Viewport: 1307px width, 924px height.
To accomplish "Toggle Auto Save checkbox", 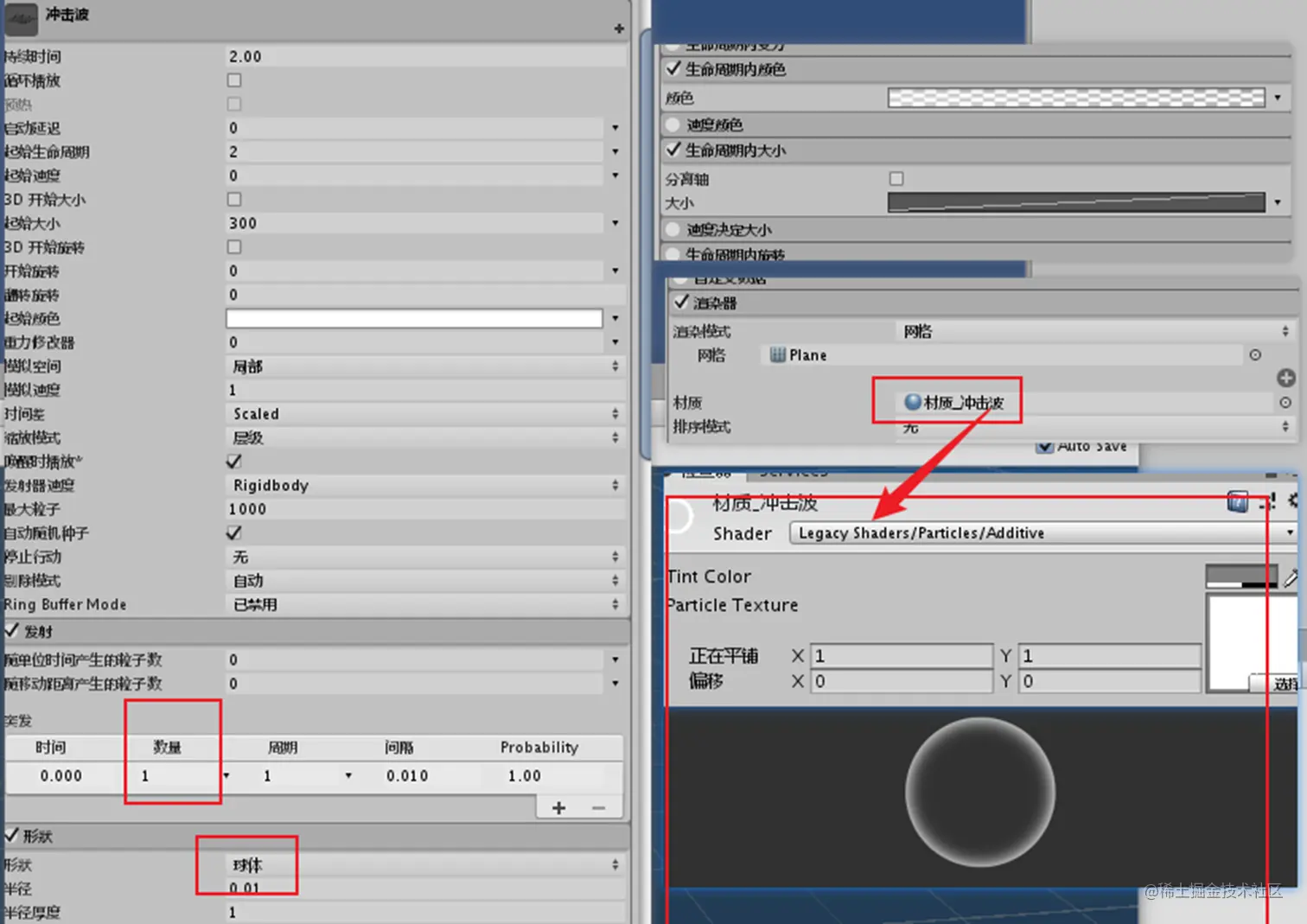I will pyautogui.click(x=1045, y=446).
